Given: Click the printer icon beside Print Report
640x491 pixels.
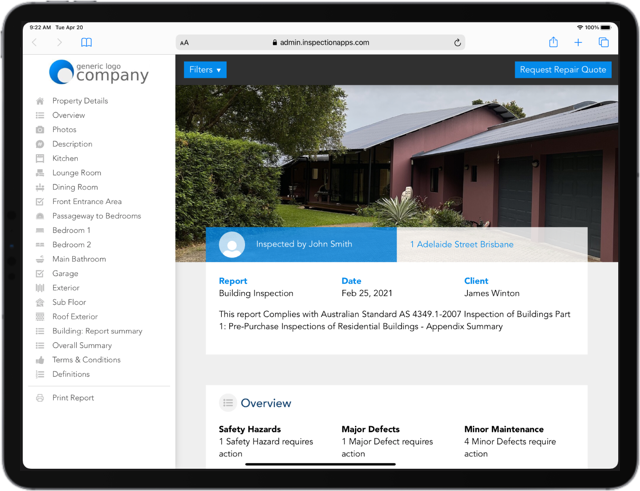Looking at the screenshot, I should click(40, 398).
